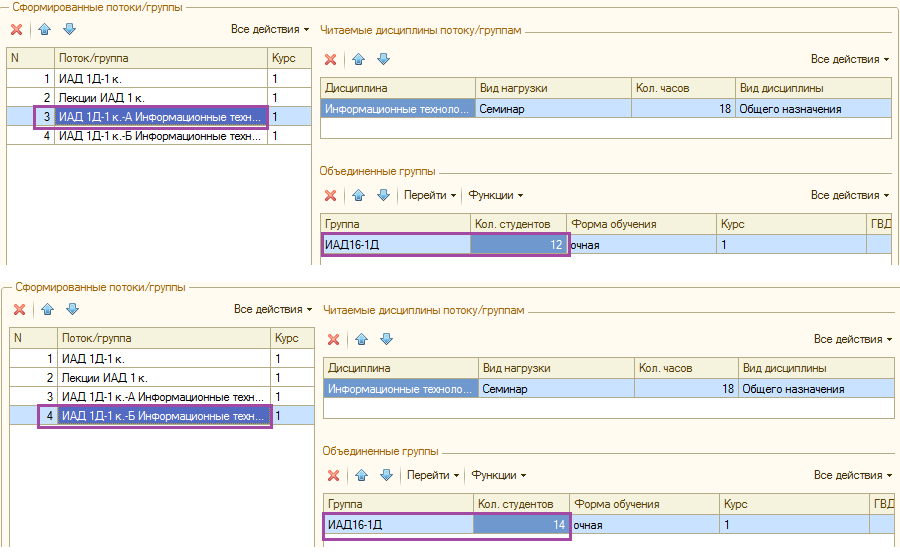The image size is (900, 554).
Task: Click red delete icon in top streams list toolbar
Action: click(17, 29)
